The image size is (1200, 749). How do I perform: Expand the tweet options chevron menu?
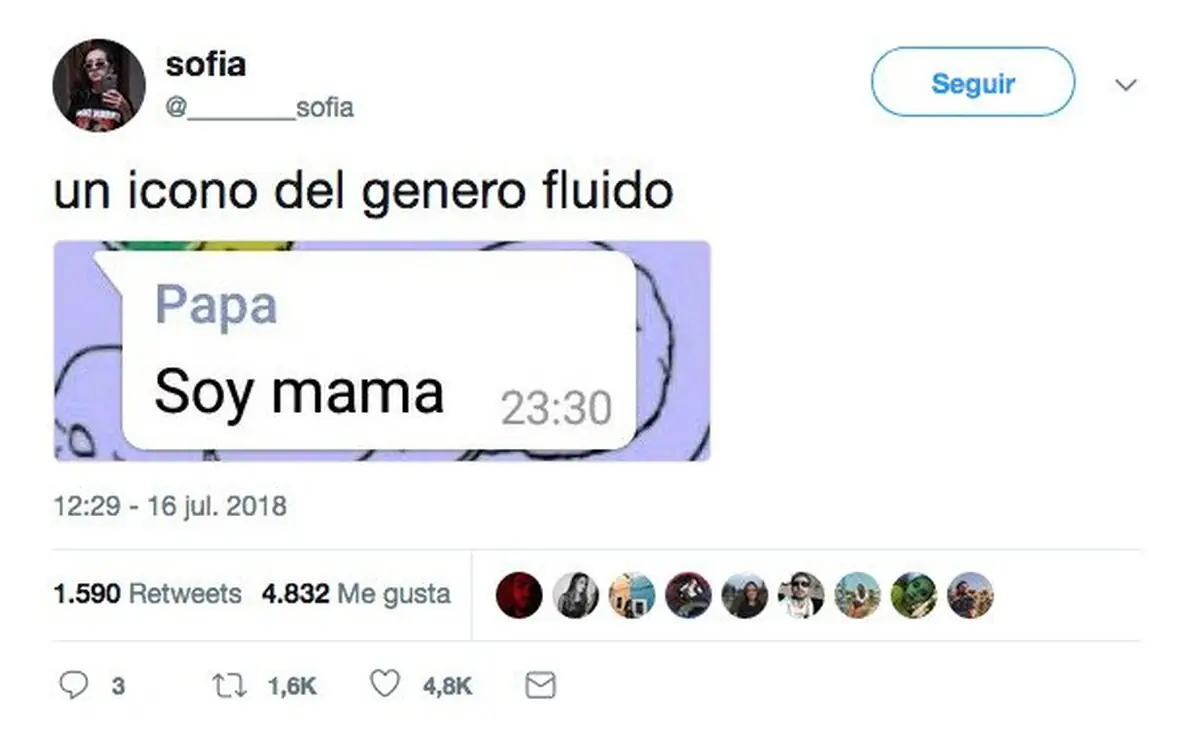(x=1126, y=85)
